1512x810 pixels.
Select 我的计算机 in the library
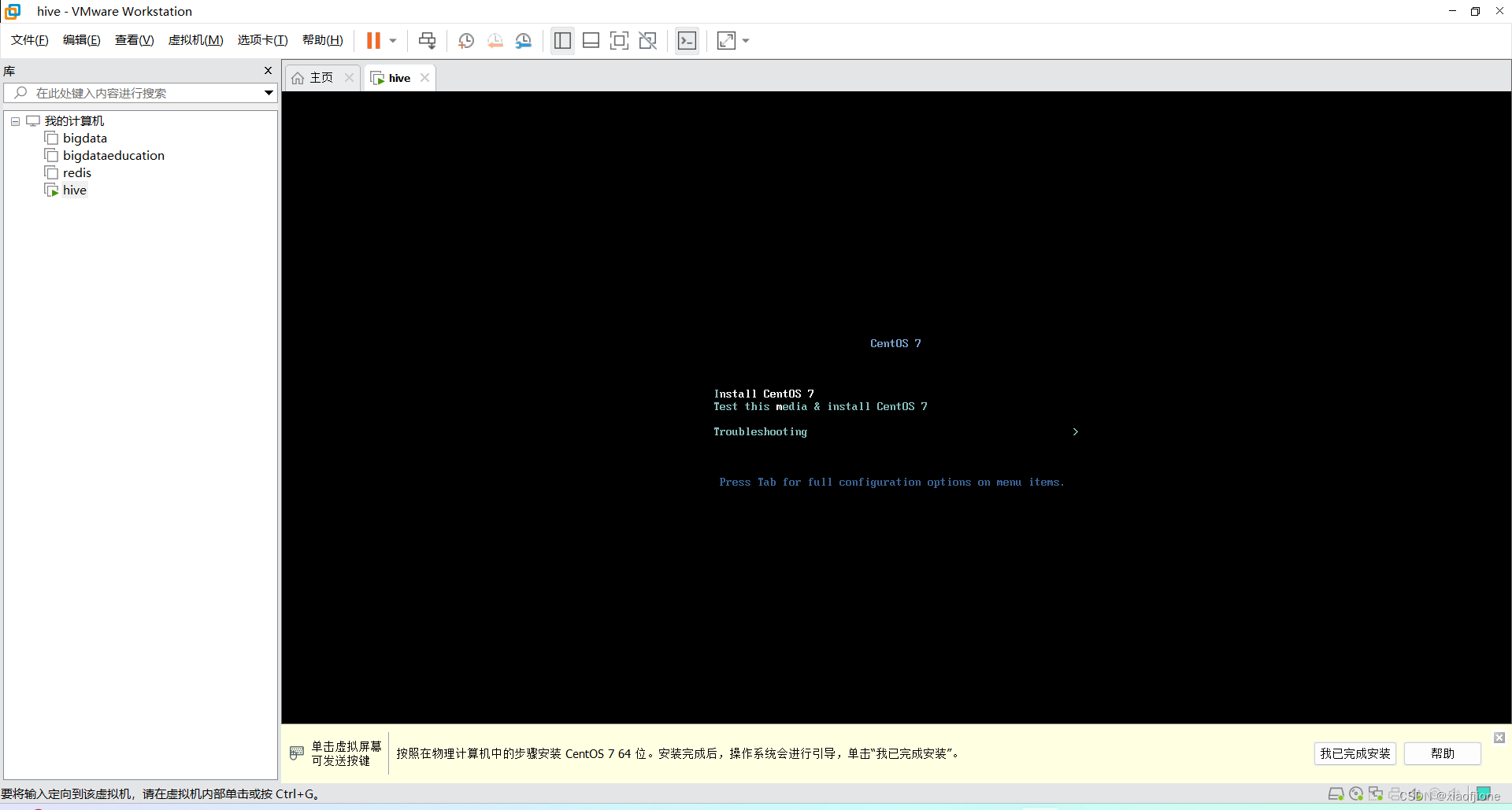coord(74,120)
